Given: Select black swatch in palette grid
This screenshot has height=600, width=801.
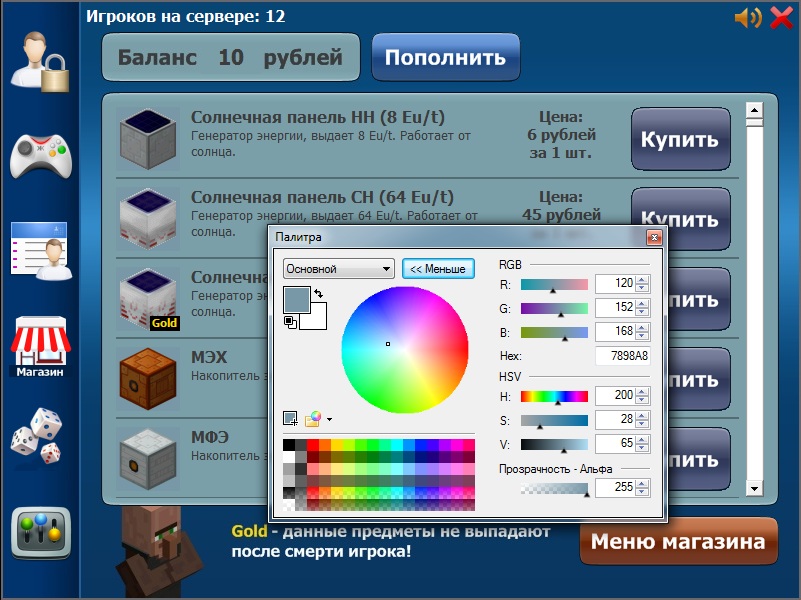Looking at the screenshot, I should (289, 445).
